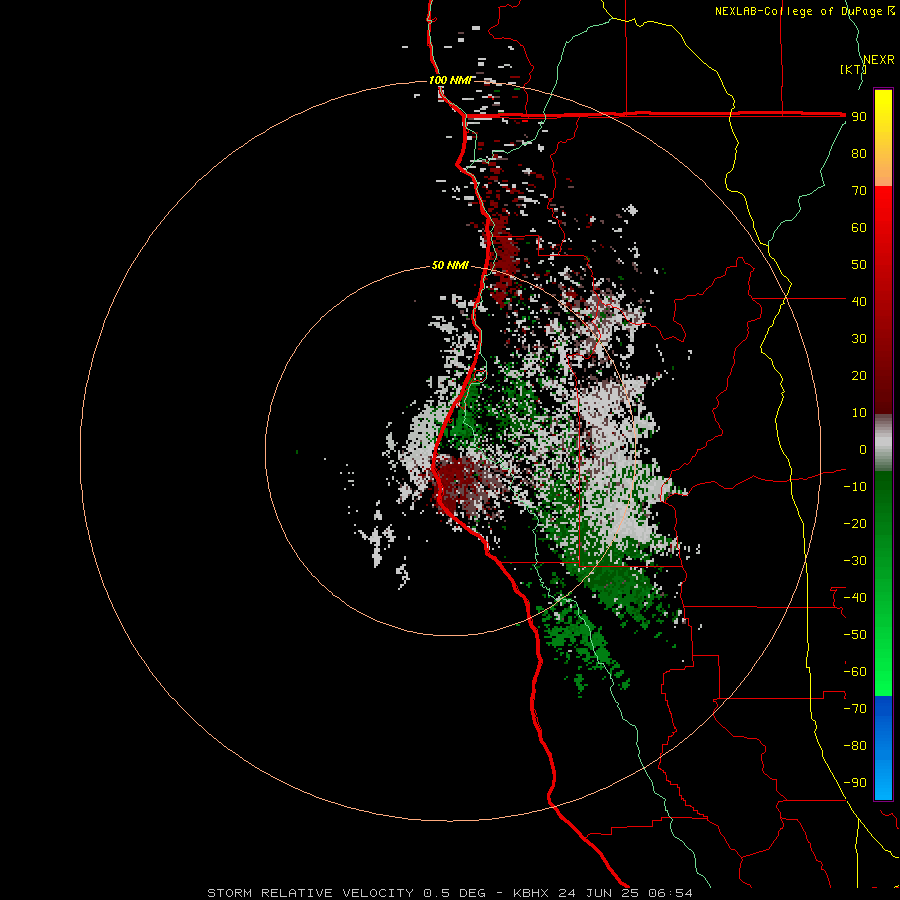The width and height of the screenshot is (900, 900).
Task: Click the 60 value on the velocity scale
Action: [x=859, y=227]
